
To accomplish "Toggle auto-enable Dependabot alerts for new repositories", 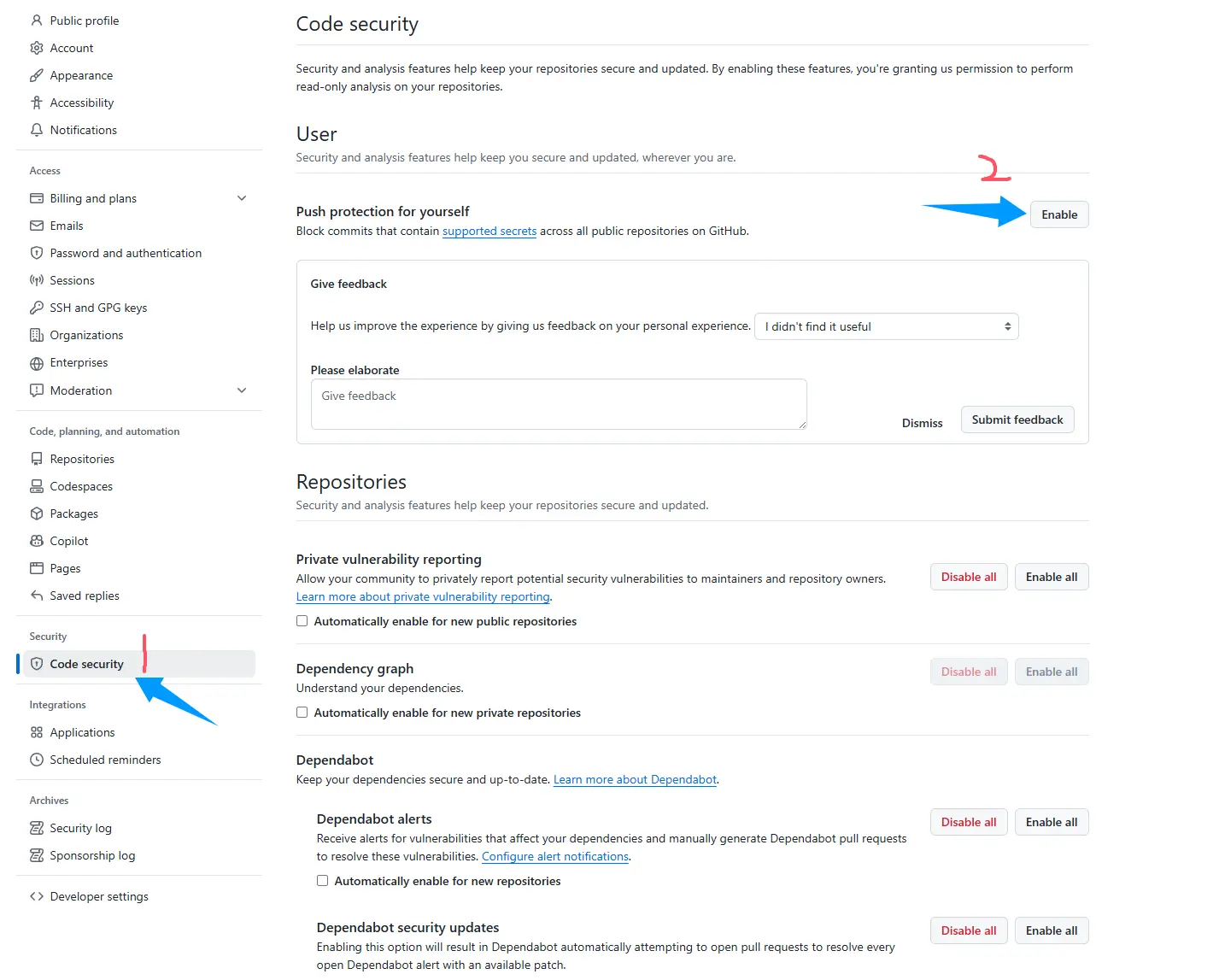I will (323, 881).
